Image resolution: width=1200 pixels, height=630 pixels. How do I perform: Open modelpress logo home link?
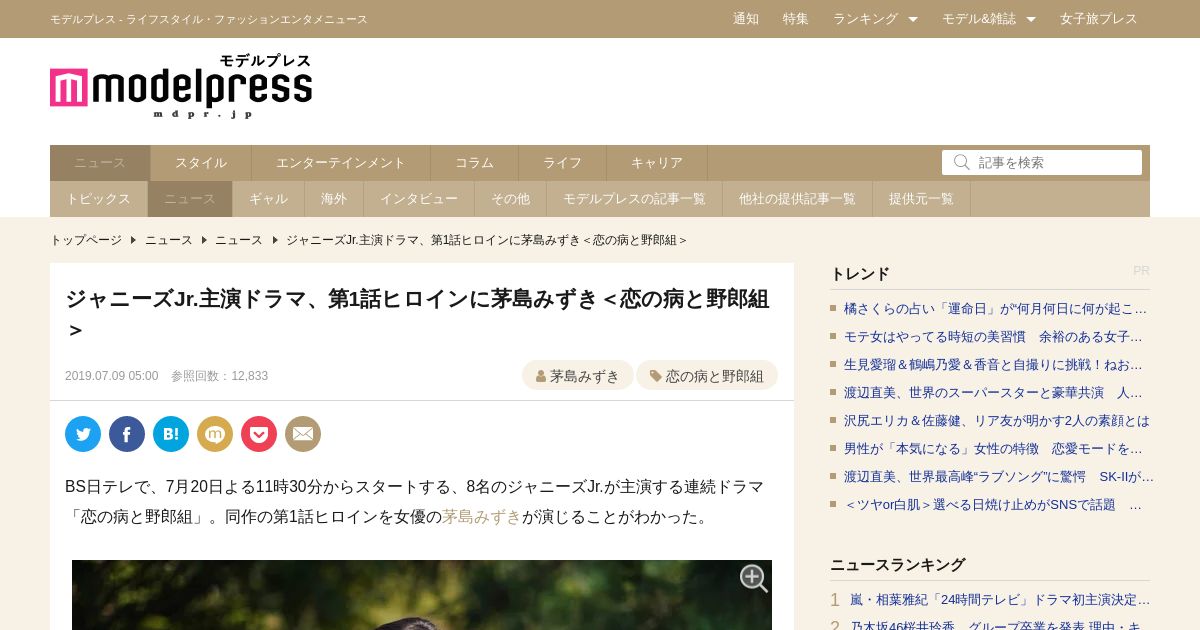tap(181, 86)
